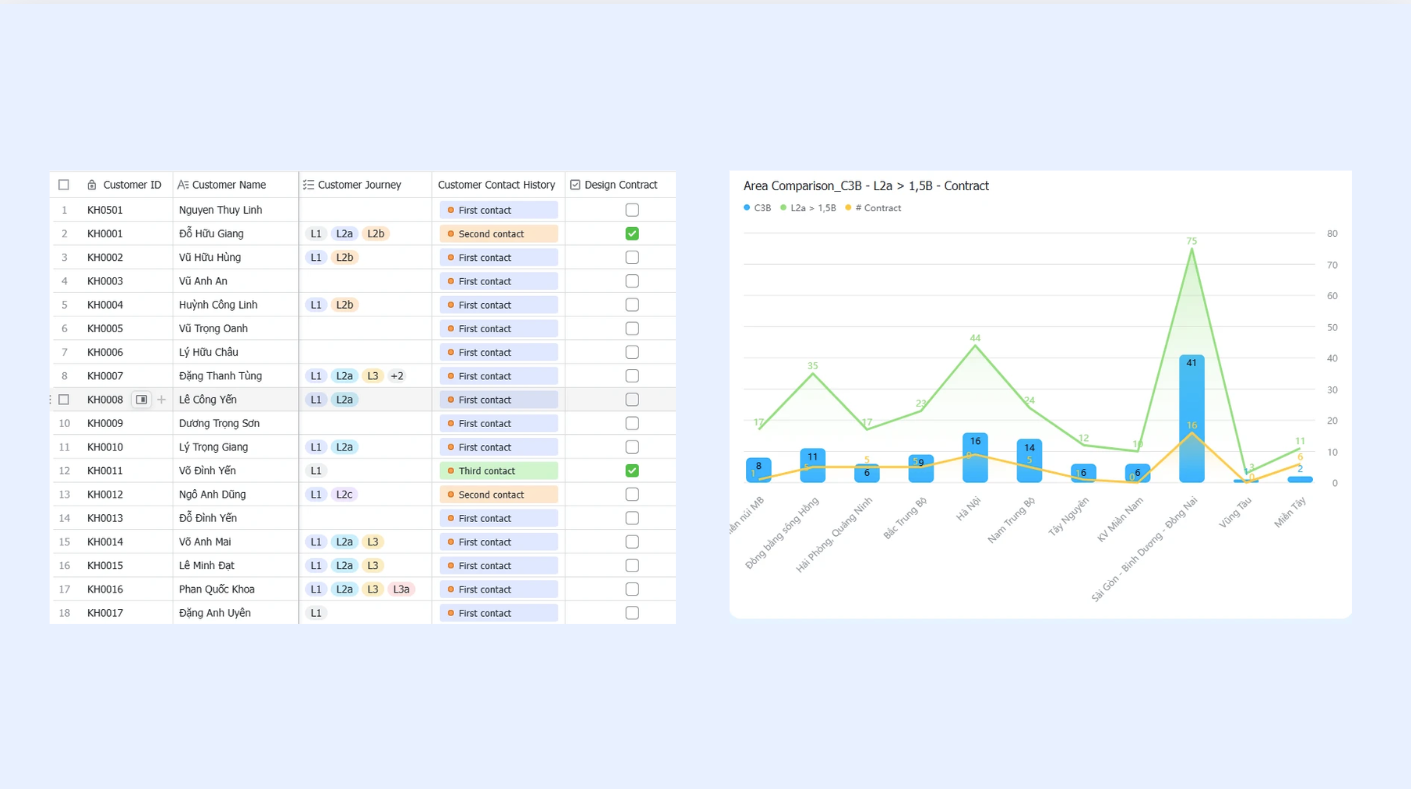Click the plus icon beside KH0008
1411x789 pixels.
161,400
